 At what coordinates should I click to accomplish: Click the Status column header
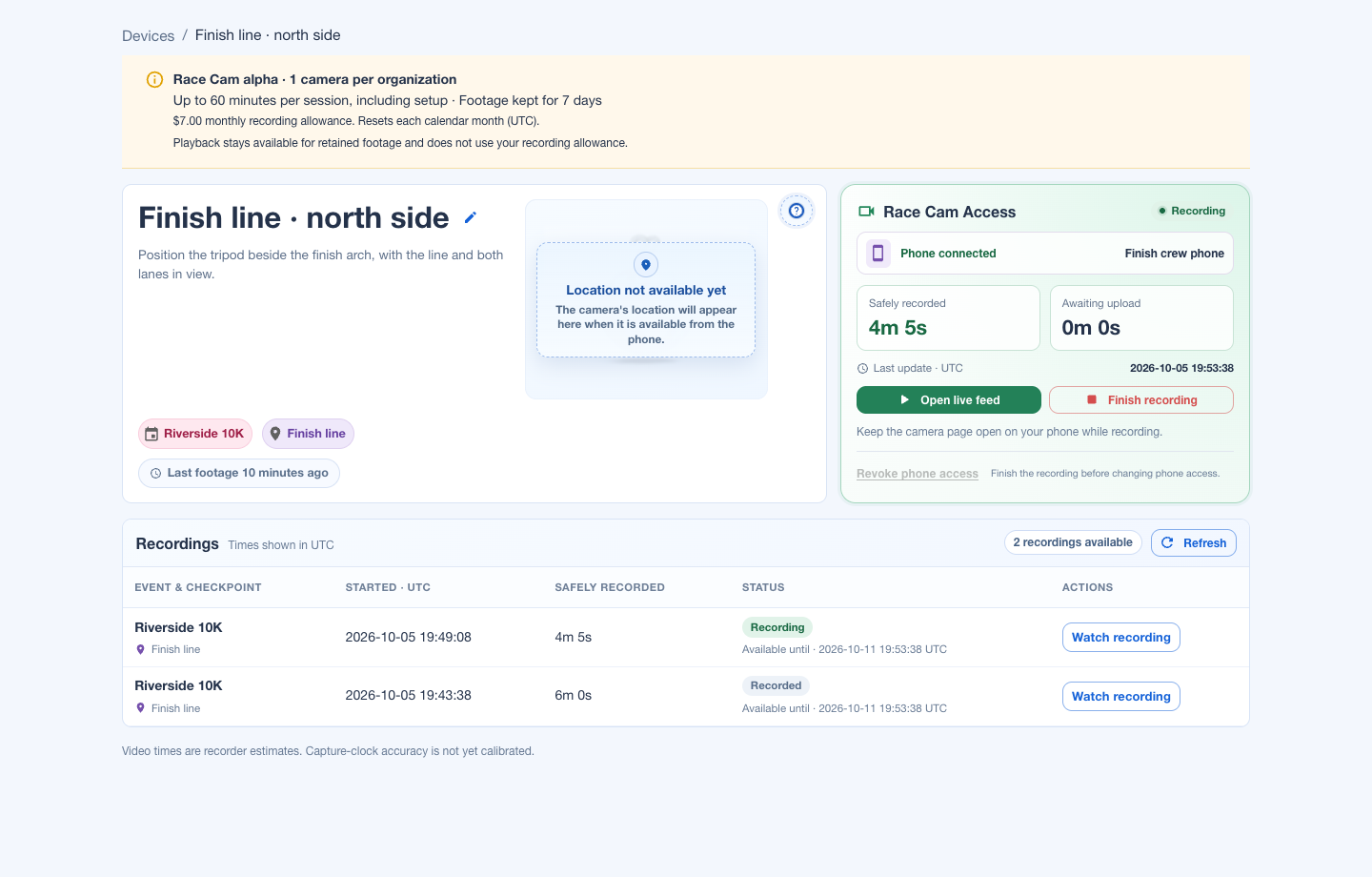[763, 587]
